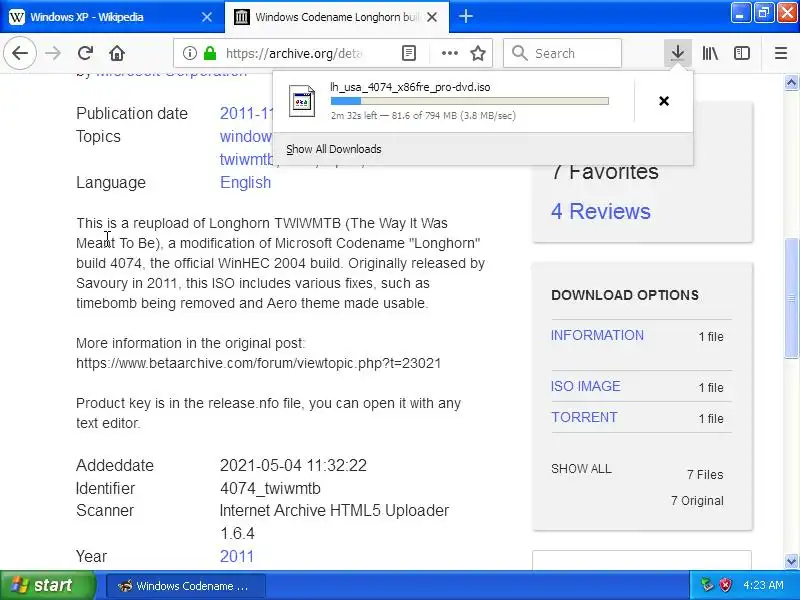
Task: Toggle reader view in address bar
Action: click(409, 53)
